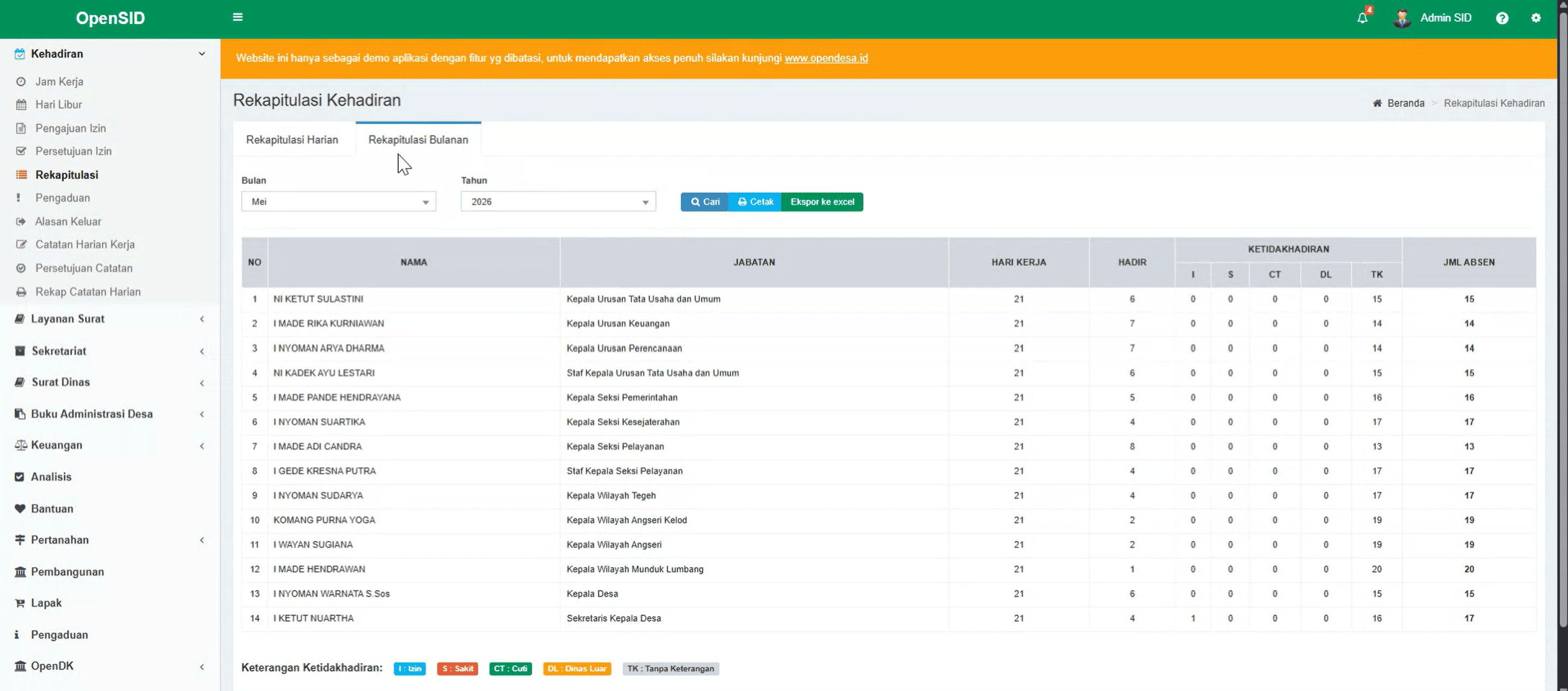The height and width of the screenshot is (691, 1568).
Task: Click the TK : Tanpa Keterangan badge
Action: pos(670,669)
